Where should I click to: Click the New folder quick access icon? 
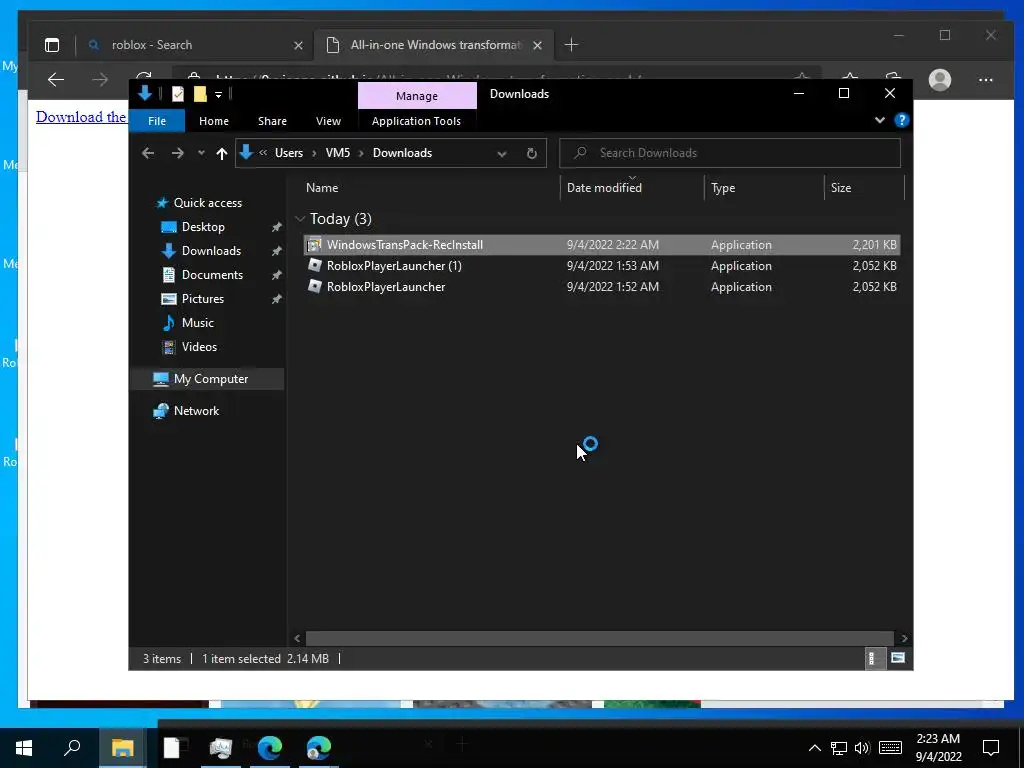[x=200, y=94]
